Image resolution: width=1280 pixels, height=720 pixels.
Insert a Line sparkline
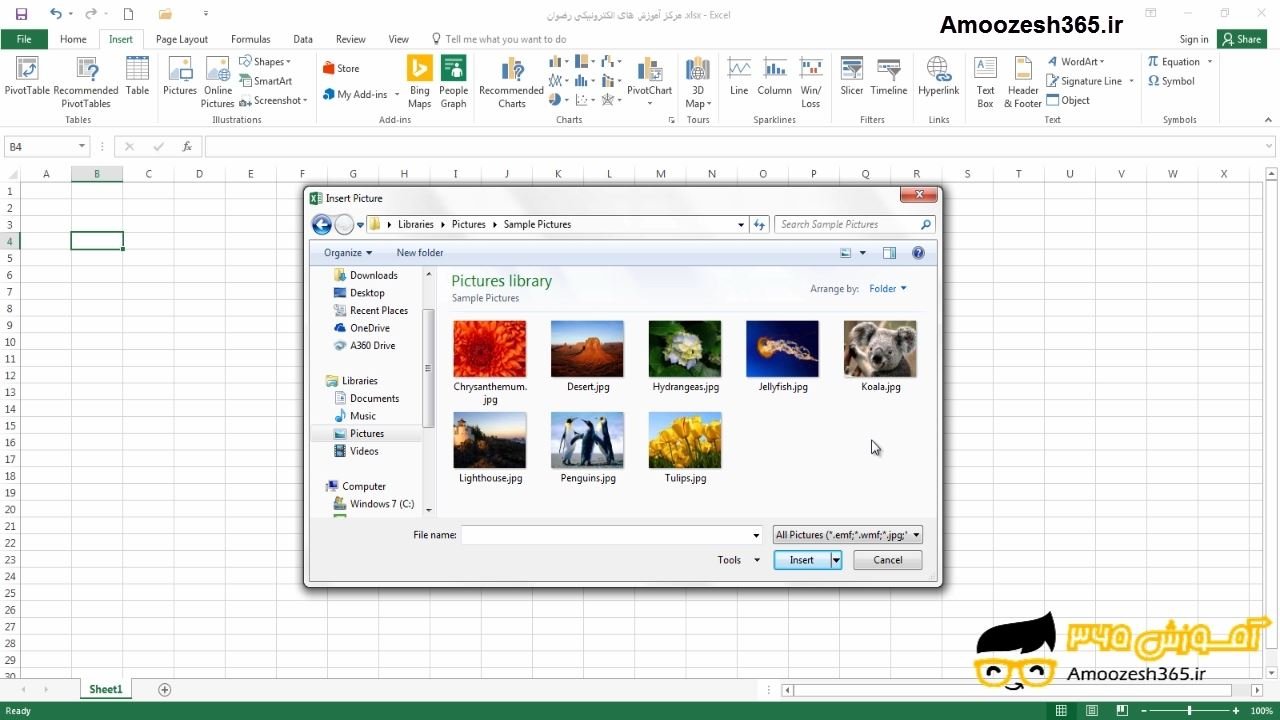(739, 76)
